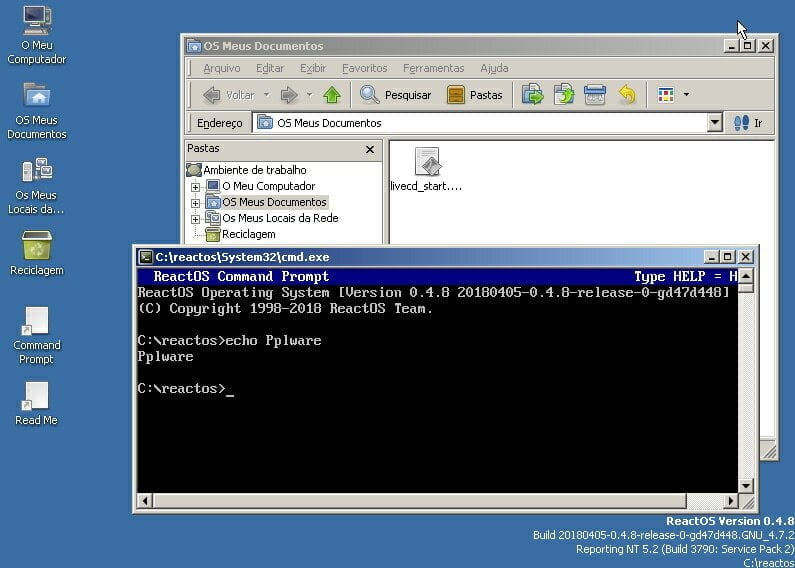Select the Reciclagem desktop icon
Screen dimensions: 795x568
[37, 253]
